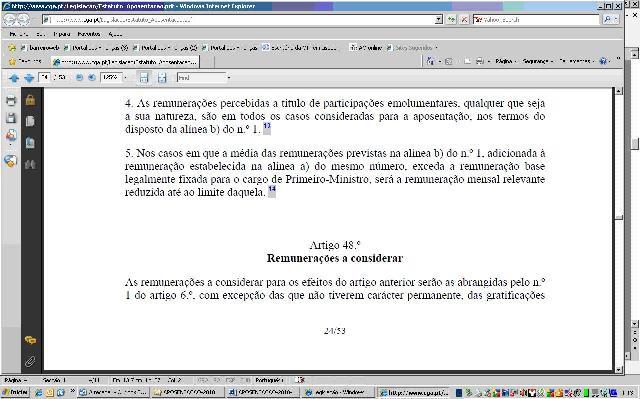Image resolution: width=641 pixels, height=399 pixels.
Task: Click the Artigo 48.º heading text
Action: pos(335,245)
